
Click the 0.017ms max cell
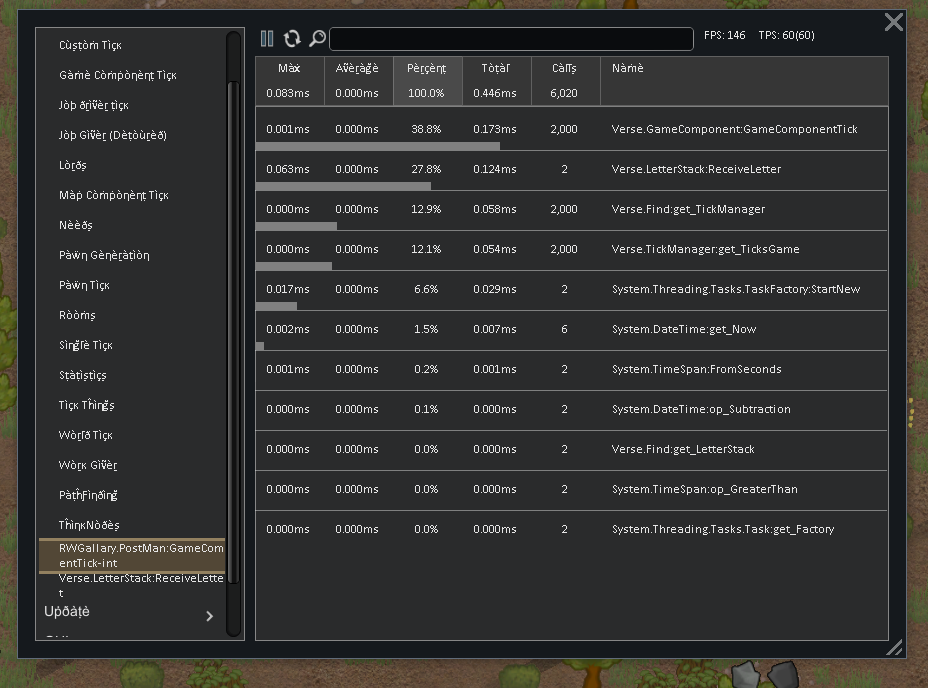click(288, 289)
